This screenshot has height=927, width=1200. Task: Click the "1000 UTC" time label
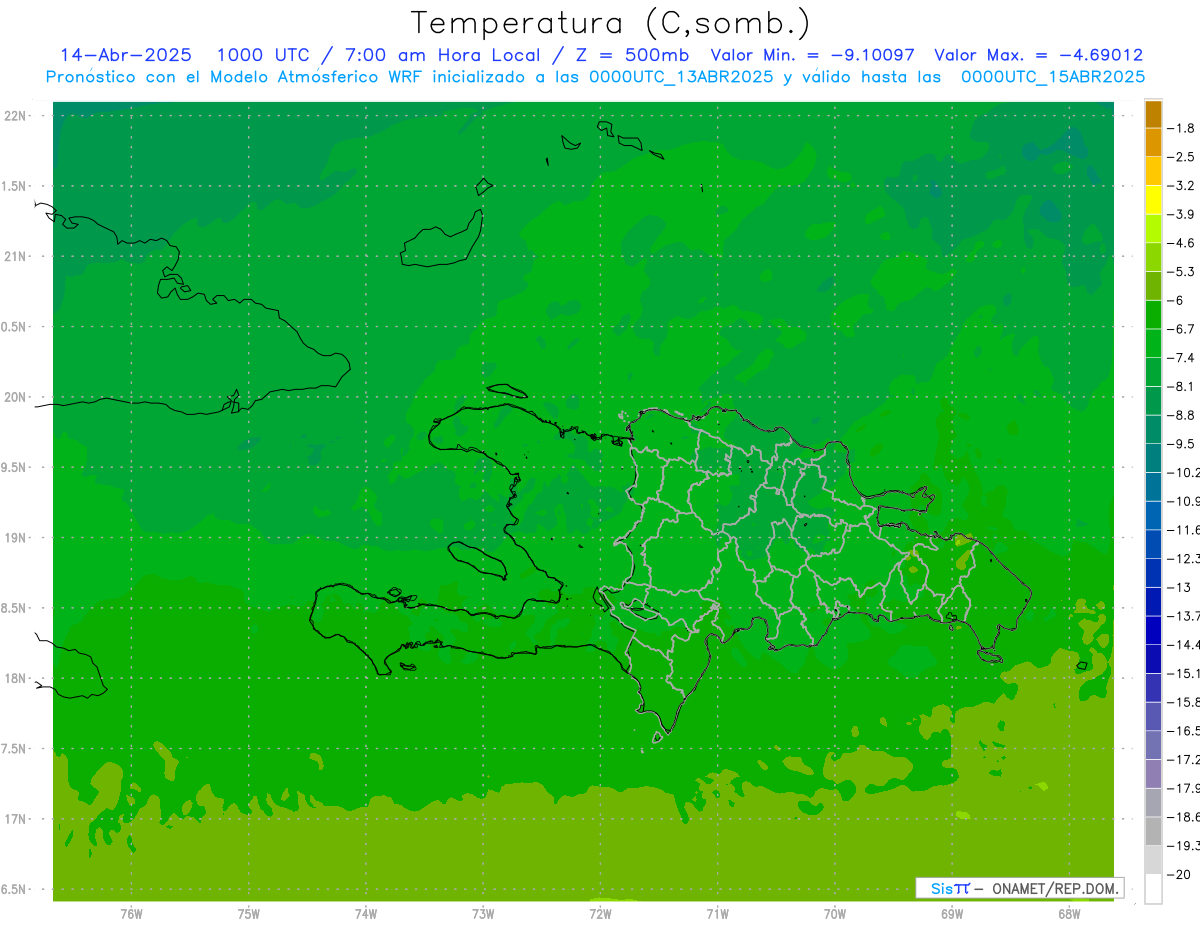263,55
